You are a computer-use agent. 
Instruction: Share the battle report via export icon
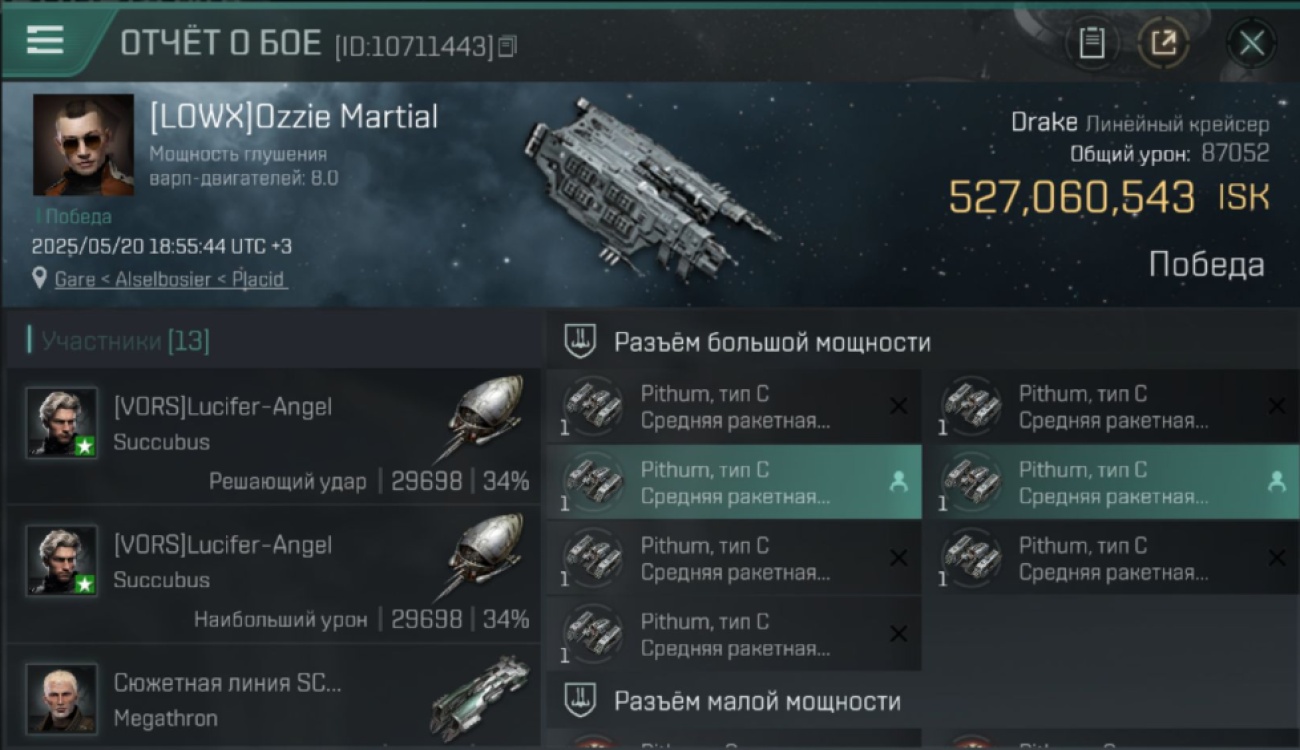point(1163,43)
